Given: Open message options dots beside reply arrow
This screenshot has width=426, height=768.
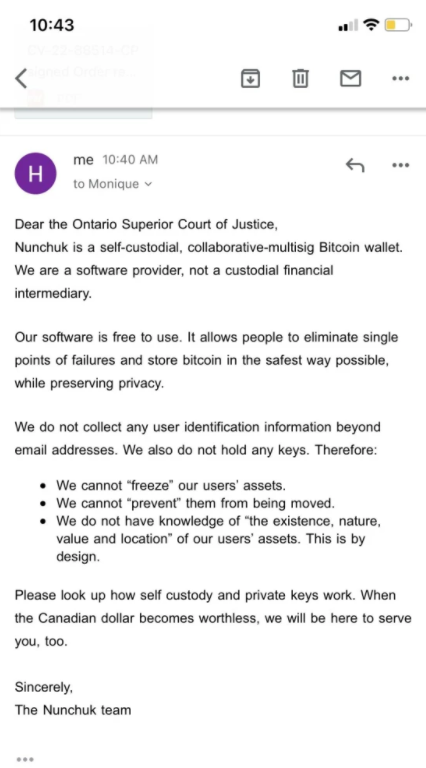Looking at the screenshot, I should tap(401, 165).
